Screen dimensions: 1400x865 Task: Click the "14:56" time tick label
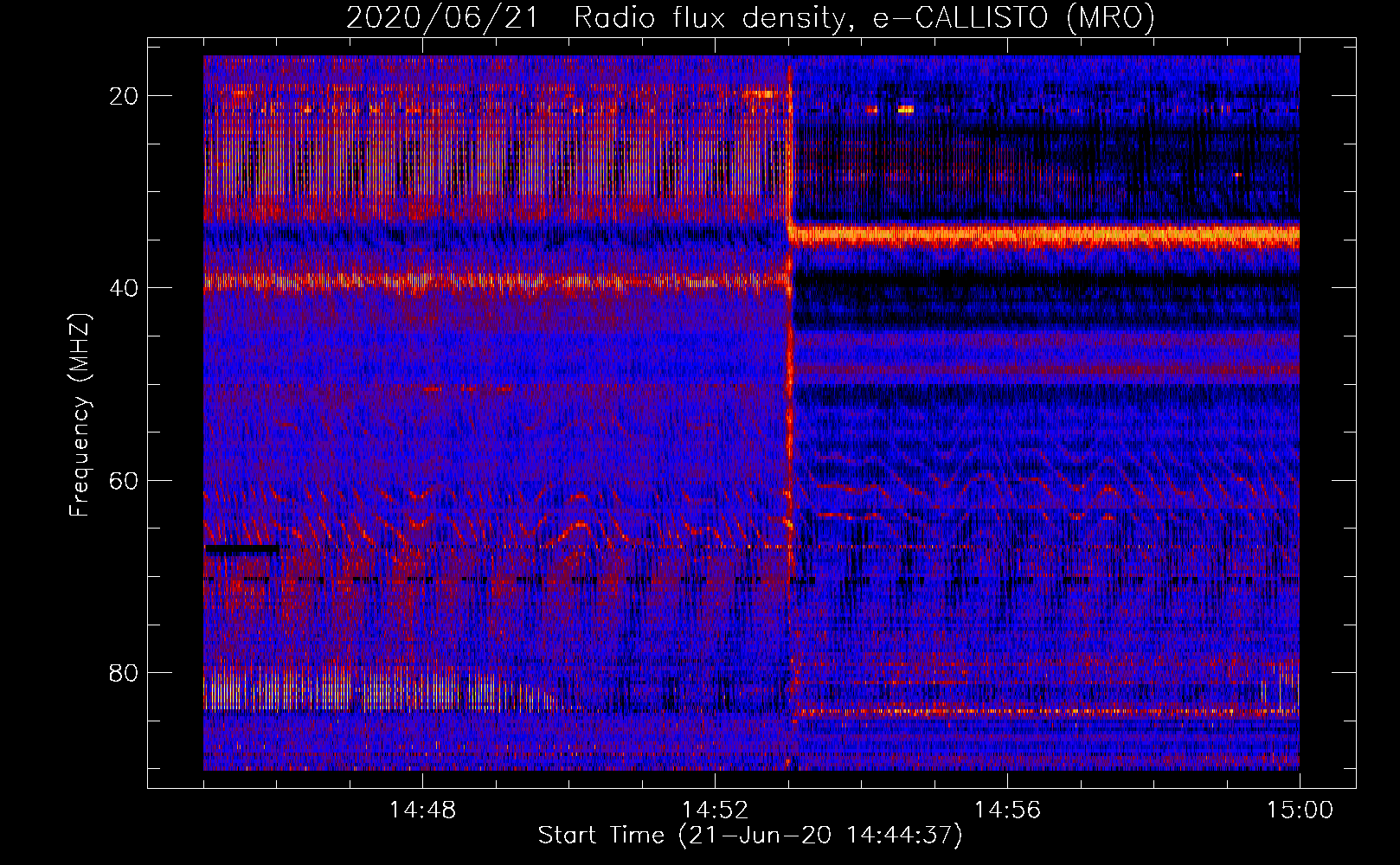coord(1007,811)
